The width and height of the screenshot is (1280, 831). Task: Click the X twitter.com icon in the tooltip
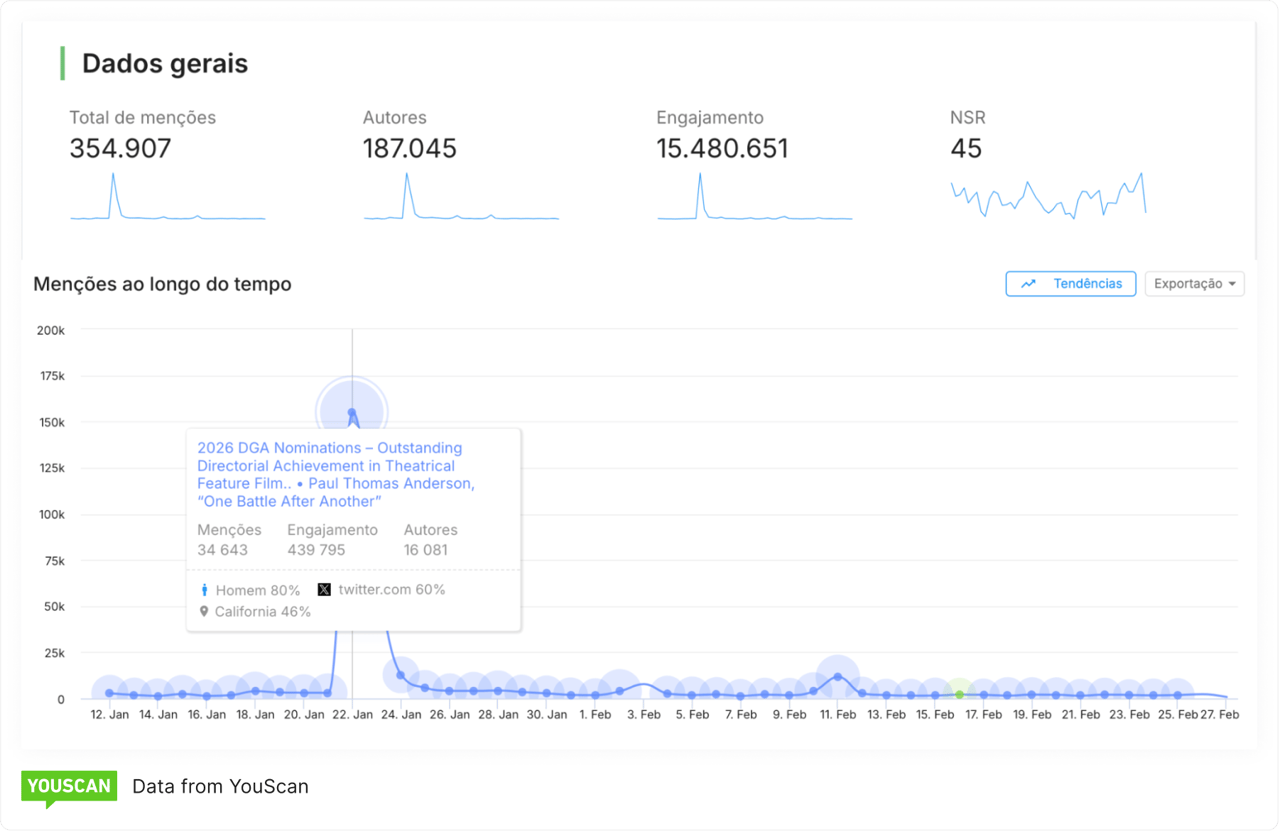(323, 589)
